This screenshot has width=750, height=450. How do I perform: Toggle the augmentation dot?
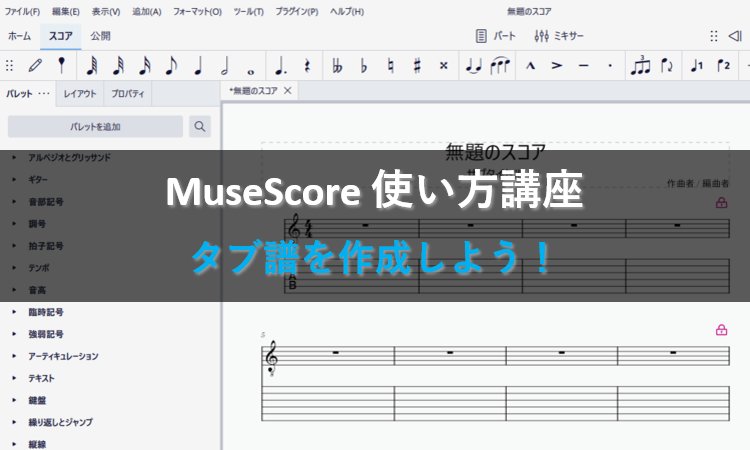coord(281,66)
